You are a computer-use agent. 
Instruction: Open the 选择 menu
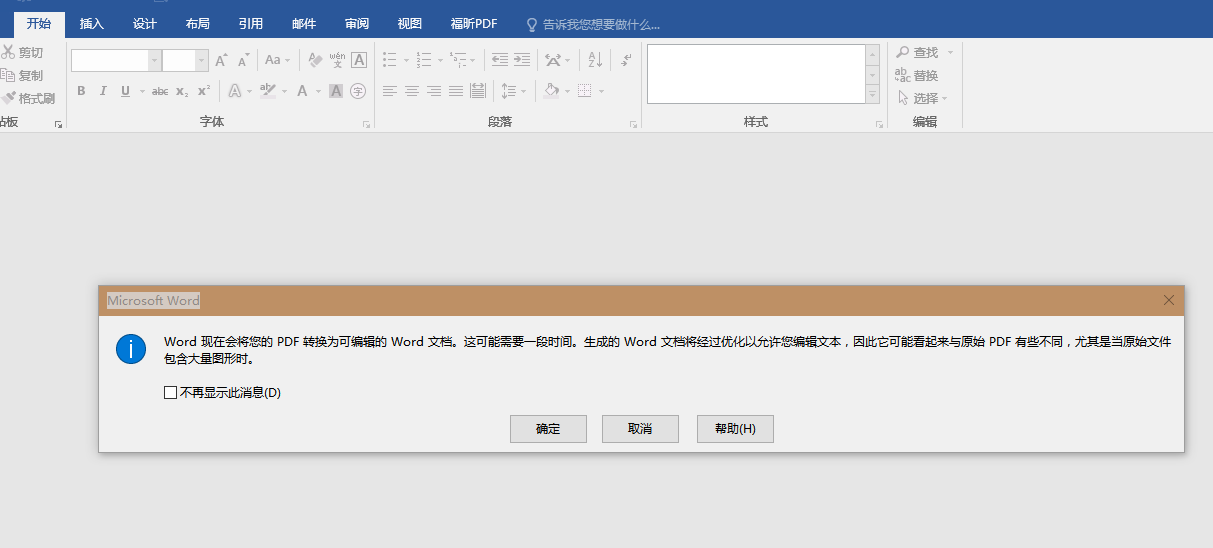click(922, 98)
